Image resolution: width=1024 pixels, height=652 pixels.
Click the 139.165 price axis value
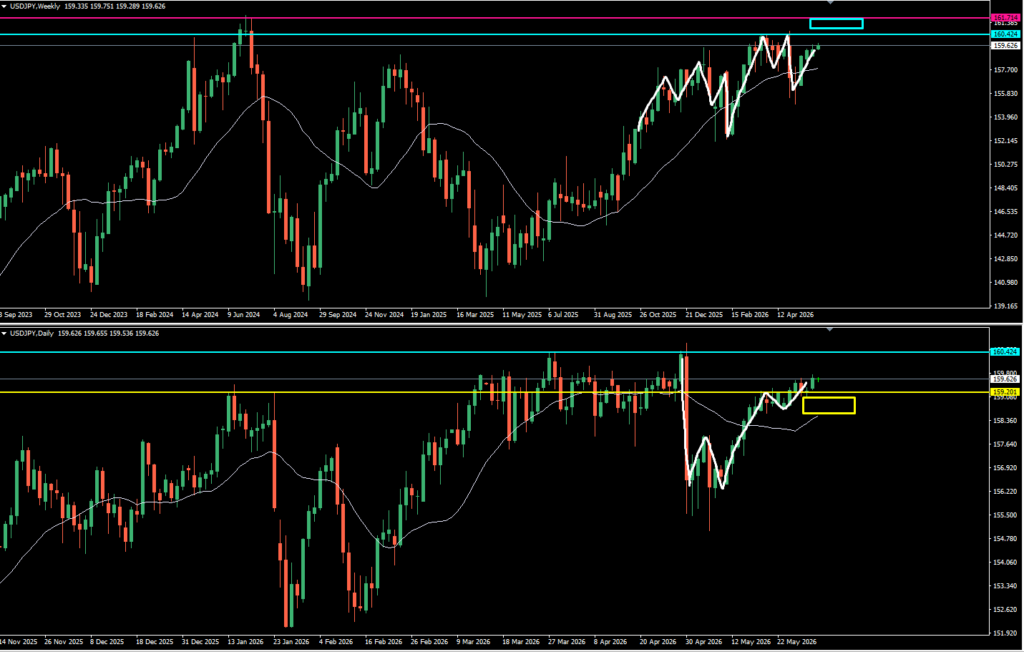(x=1006, y=306)
